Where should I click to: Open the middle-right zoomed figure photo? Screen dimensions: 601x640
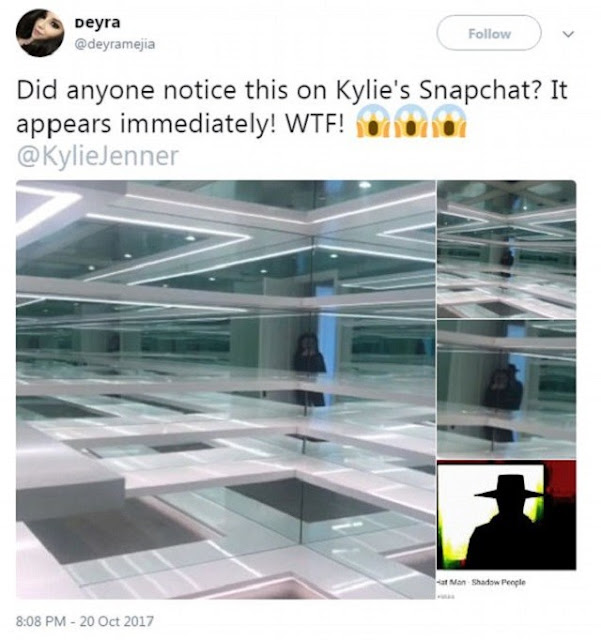click(507, 389)
